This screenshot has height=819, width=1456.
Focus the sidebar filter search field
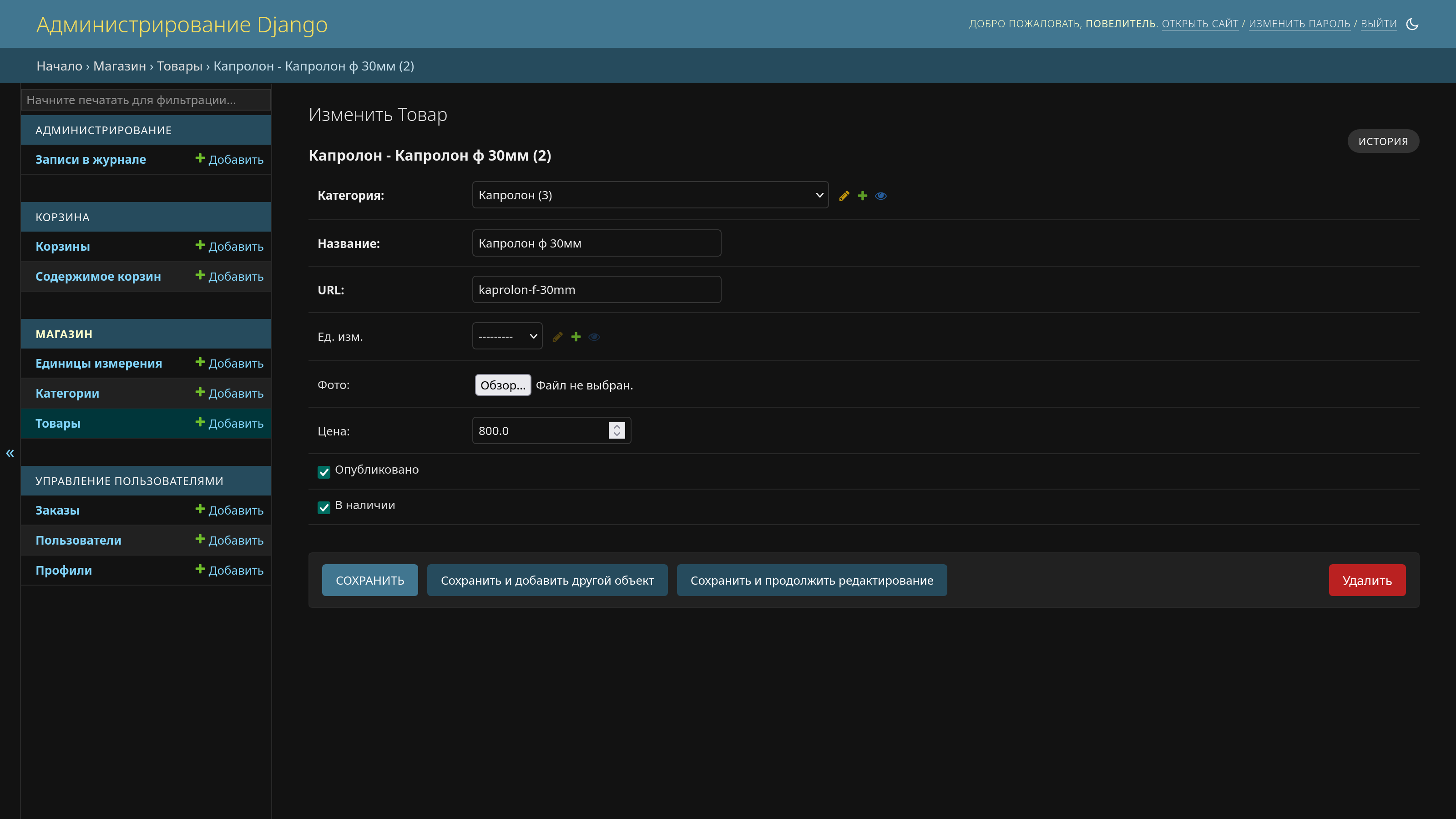[x=146, y=100]
